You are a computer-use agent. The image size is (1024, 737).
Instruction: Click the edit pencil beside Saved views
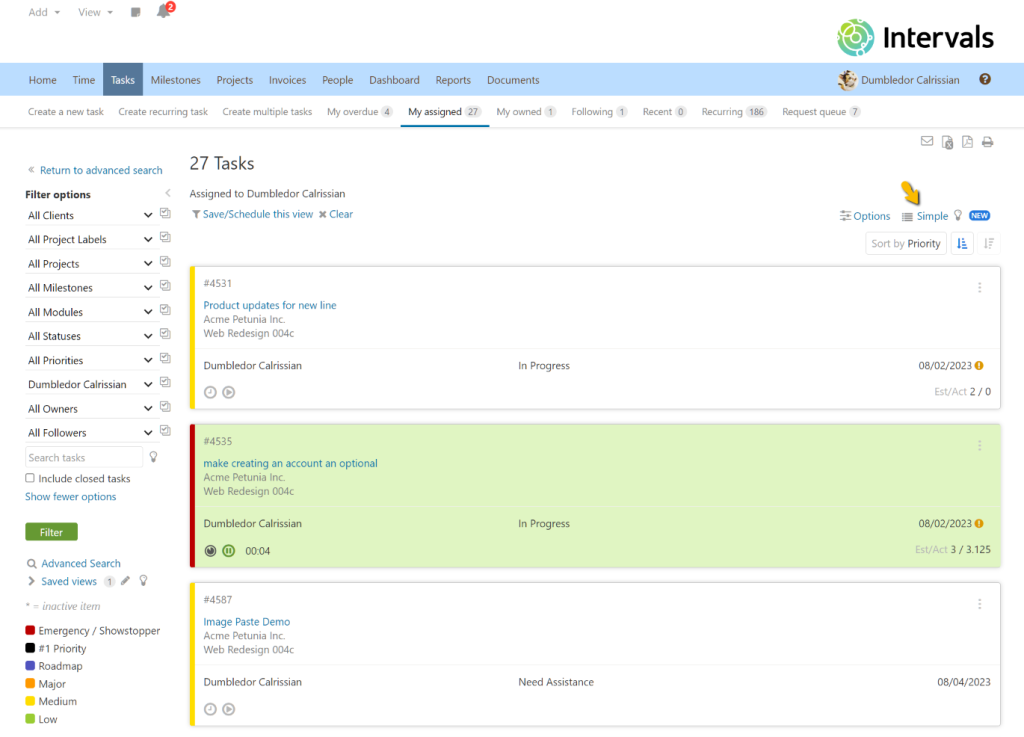125,581
